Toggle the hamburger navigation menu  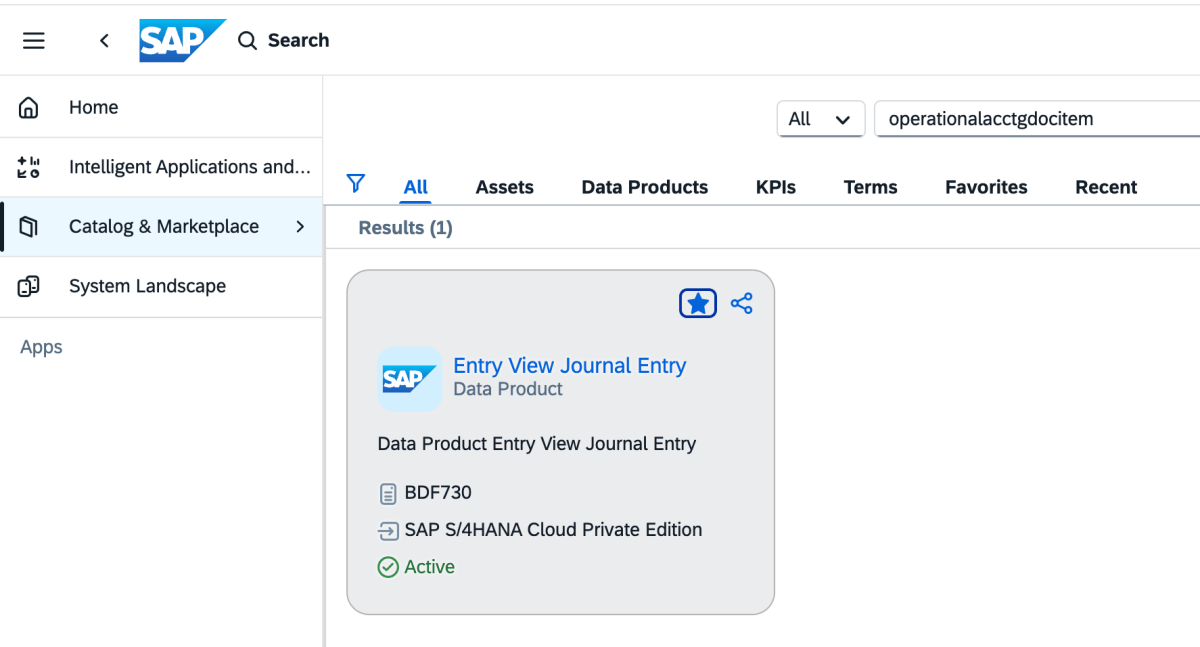(x=34, y=41)
